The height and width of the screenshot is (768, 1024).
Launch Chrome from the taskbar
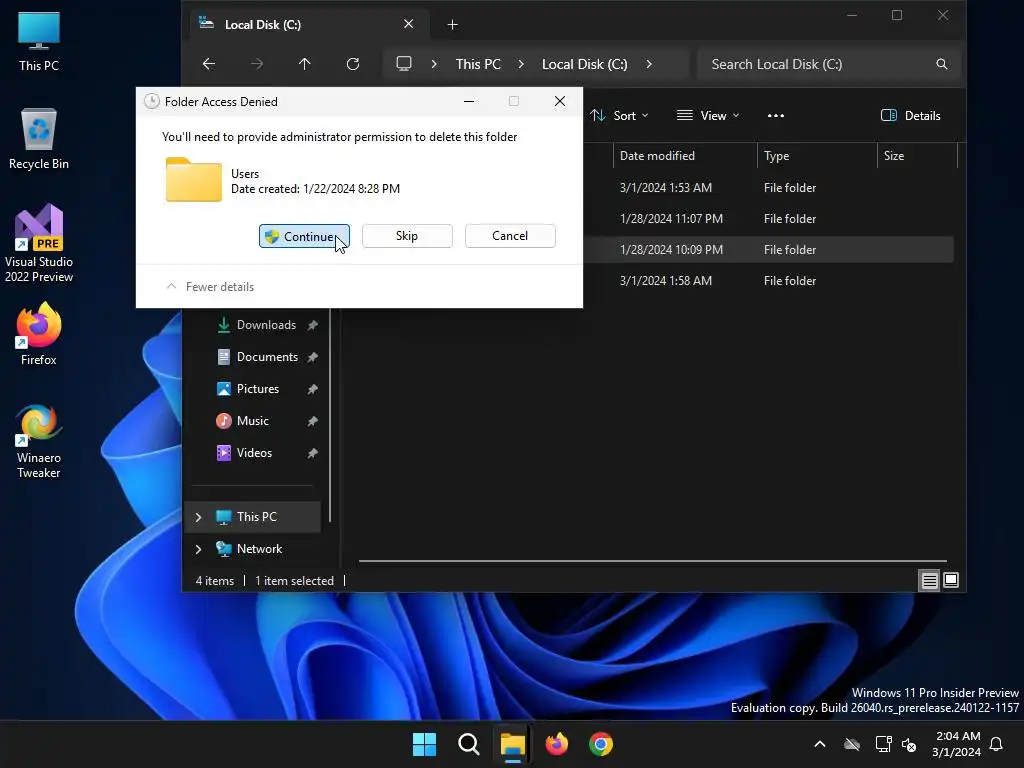pos(601,744)
